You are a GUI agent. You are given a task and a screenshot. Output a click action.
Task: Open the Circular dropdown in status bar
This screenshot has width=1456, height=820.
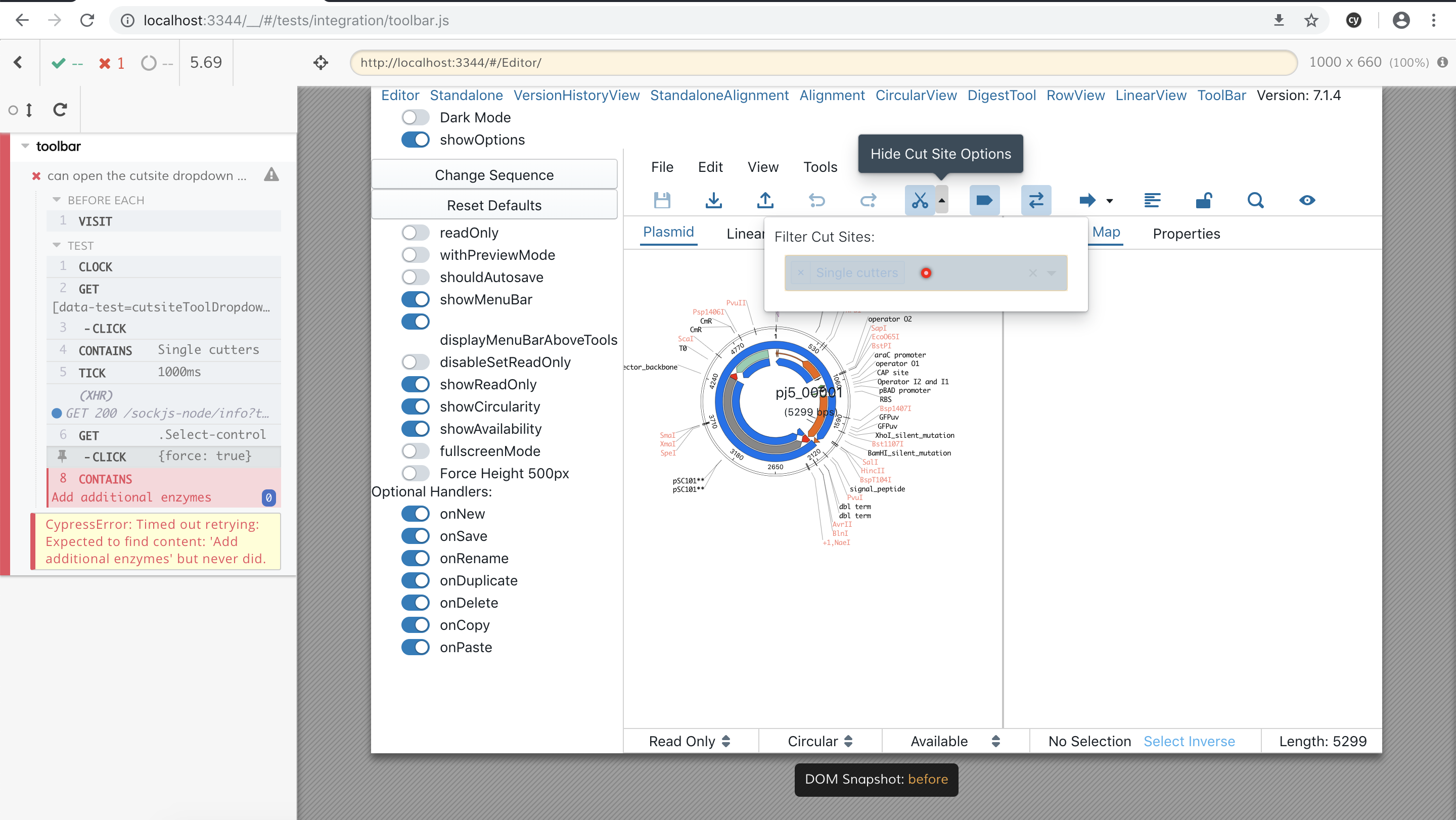[x=820, y=741]
